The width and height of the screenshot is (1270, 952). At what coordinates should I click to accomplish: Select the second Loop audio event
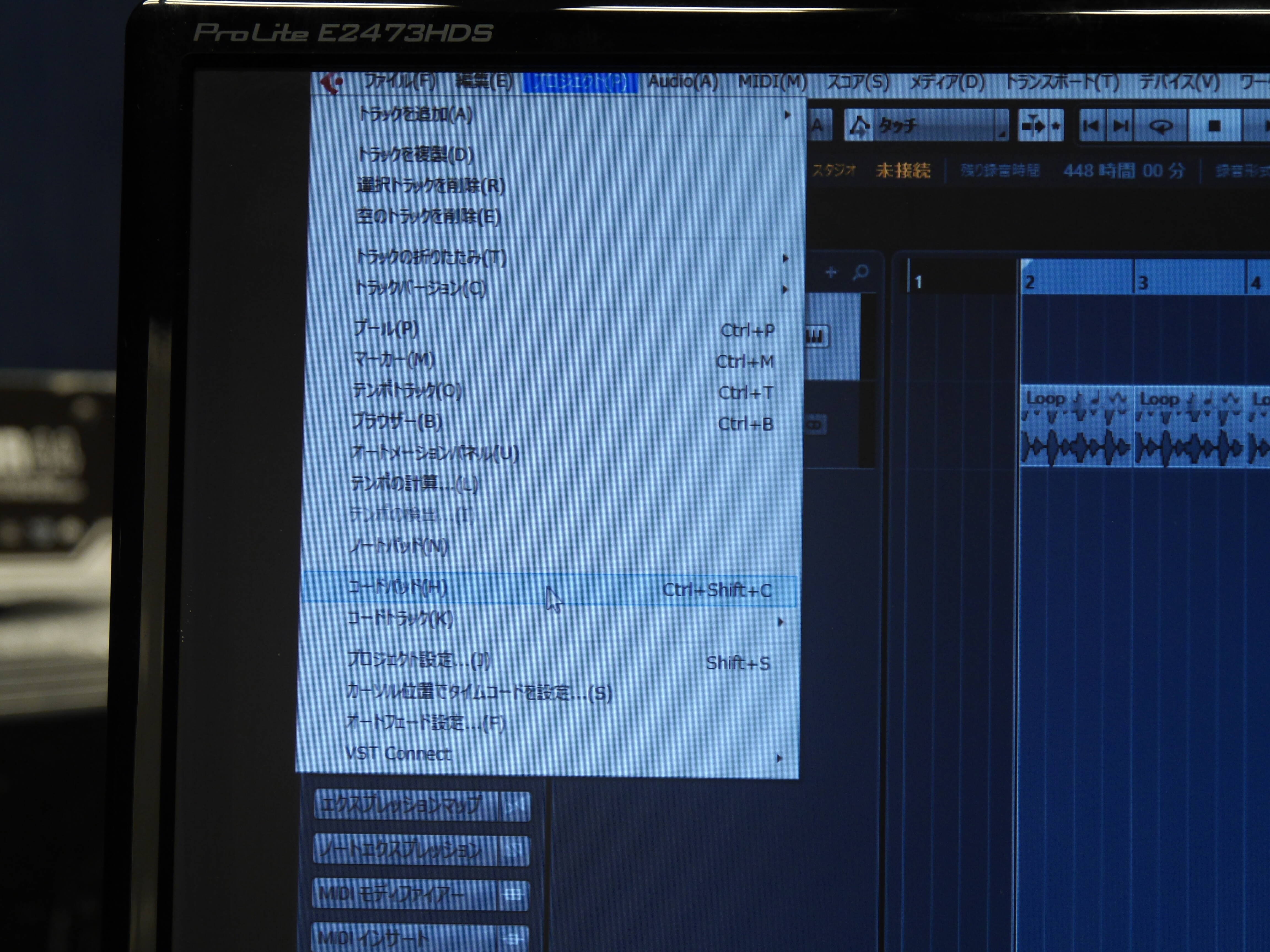[x=1190, y=427]
